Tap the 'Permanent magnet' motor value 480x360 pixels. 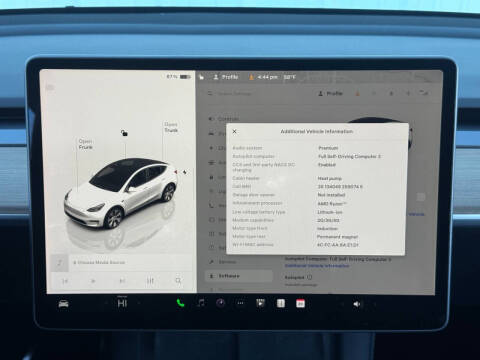tap(337, 237)
